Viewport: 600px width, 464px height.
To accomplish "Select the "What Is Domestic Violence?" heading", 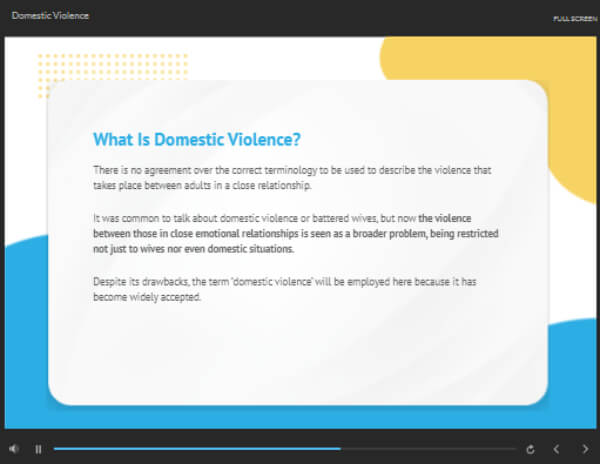I will coord(196,139).
